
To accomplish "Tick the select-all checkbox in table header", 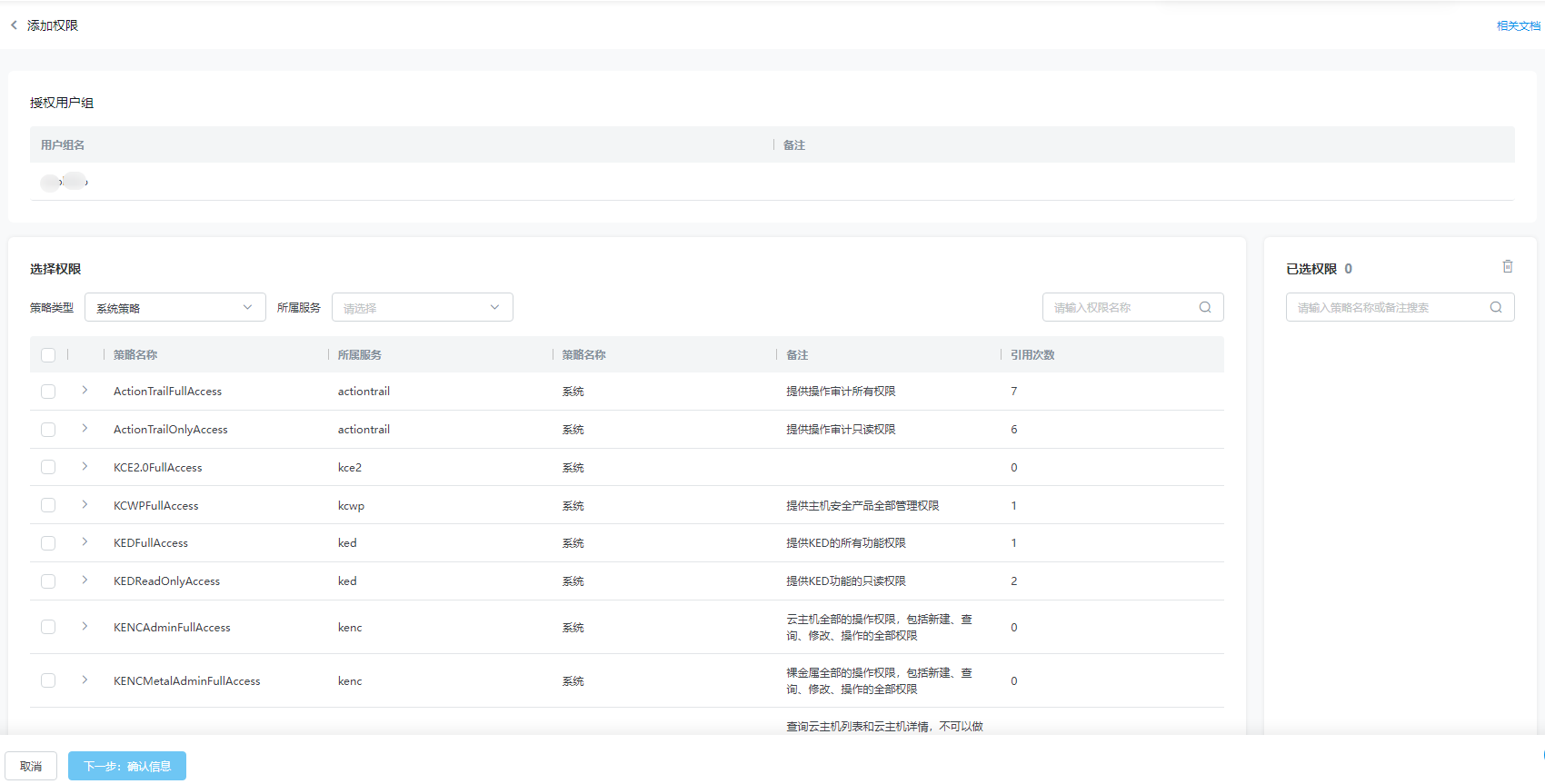I will tap(48, 355).
